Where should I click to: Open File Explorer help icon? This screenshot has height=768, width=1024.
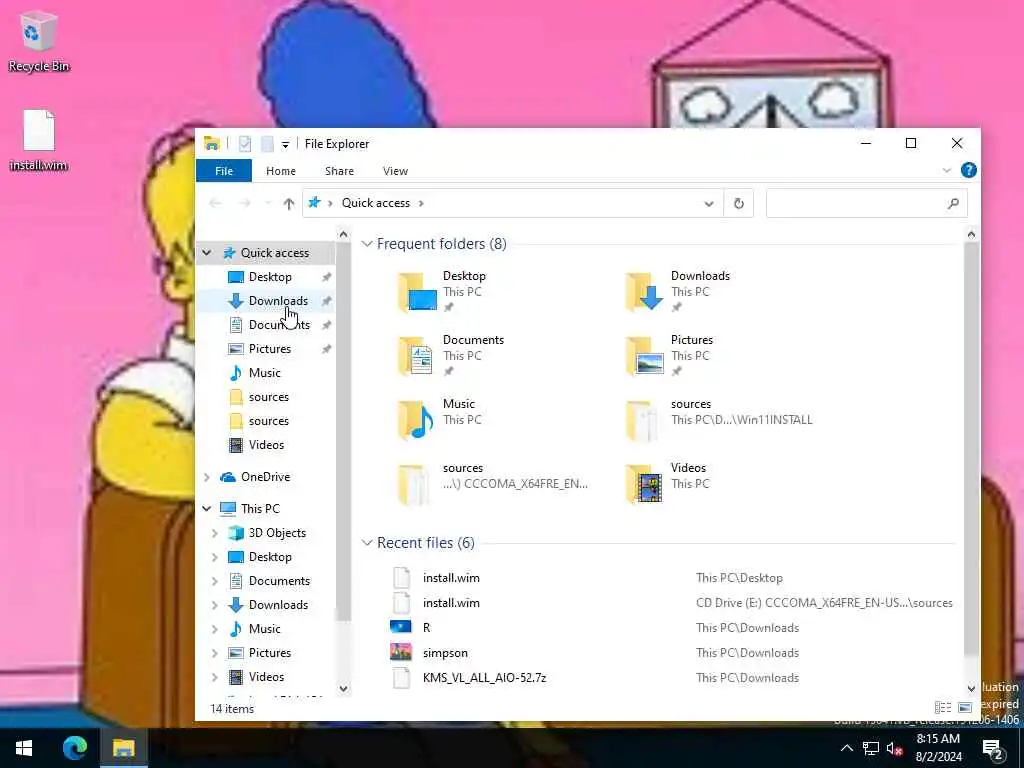[x=968, y=170]
